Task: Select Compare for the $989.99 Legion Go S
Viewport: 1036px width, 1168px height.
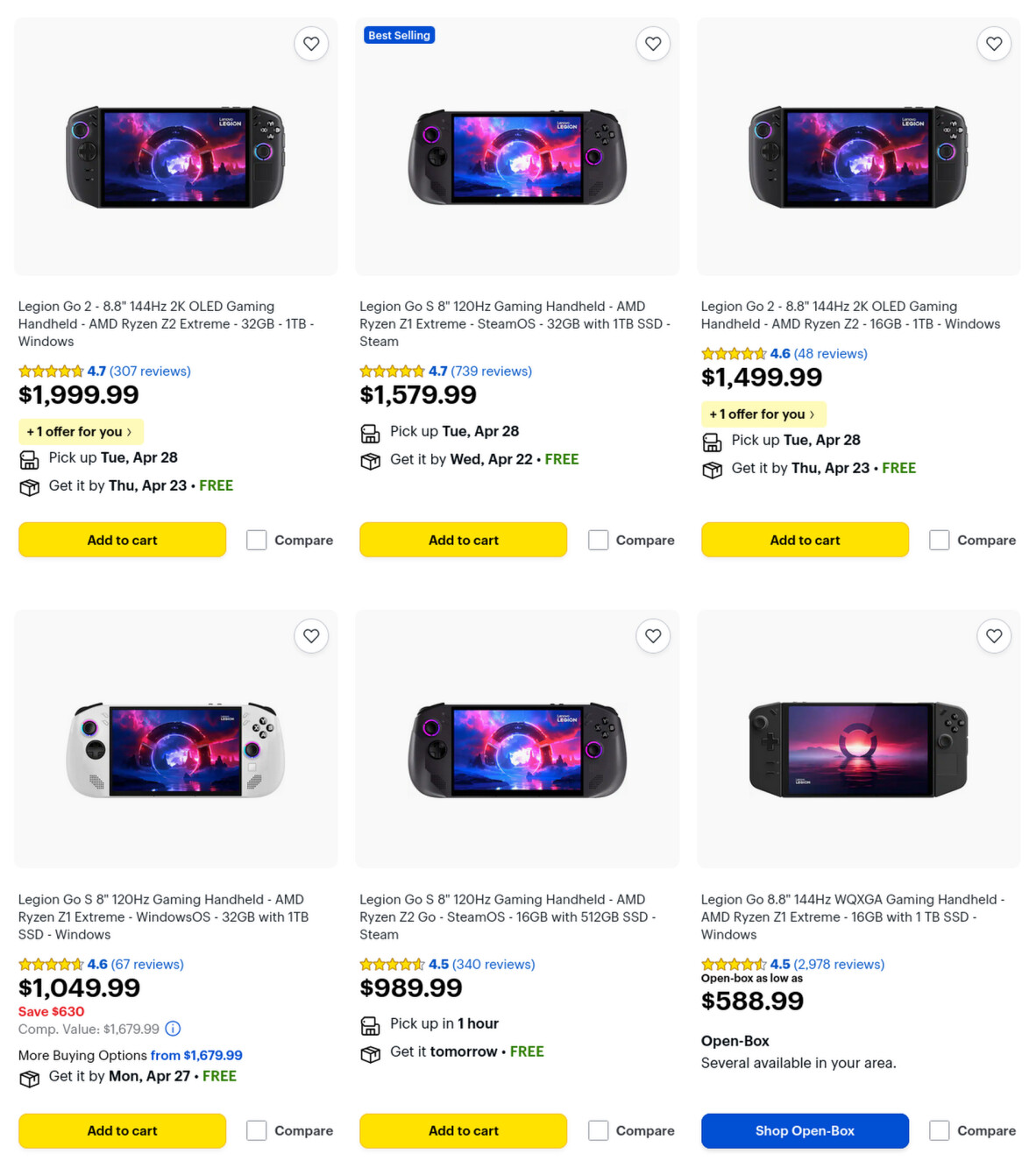Action: pyautogui.click(x=599, y=1130)
